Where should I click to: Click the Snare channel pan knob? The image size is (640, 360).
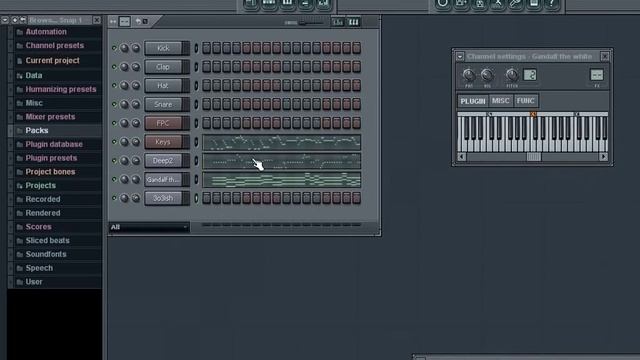coord(124,104)
